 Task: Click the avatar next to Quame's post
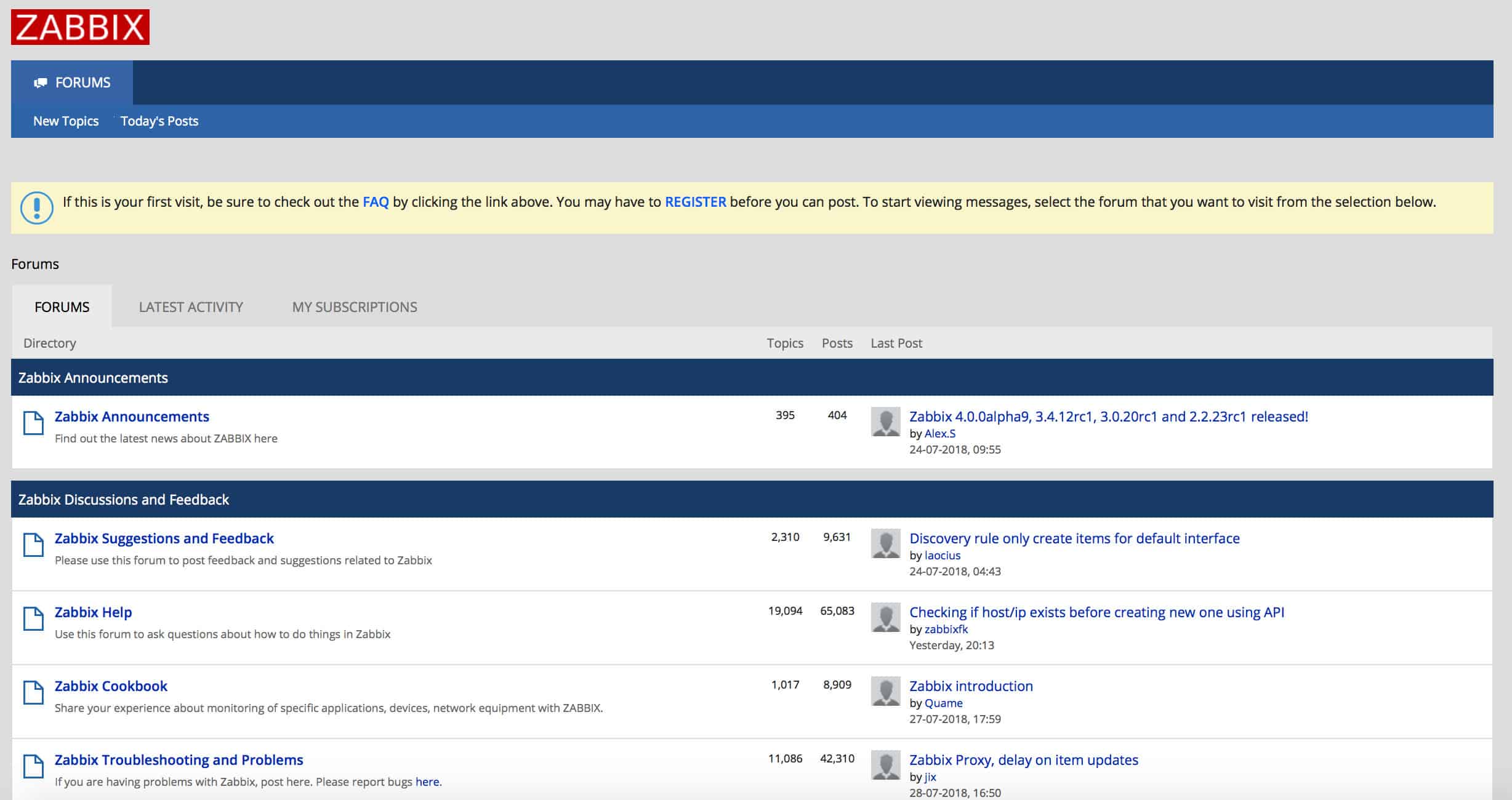(x=886, y=691)
